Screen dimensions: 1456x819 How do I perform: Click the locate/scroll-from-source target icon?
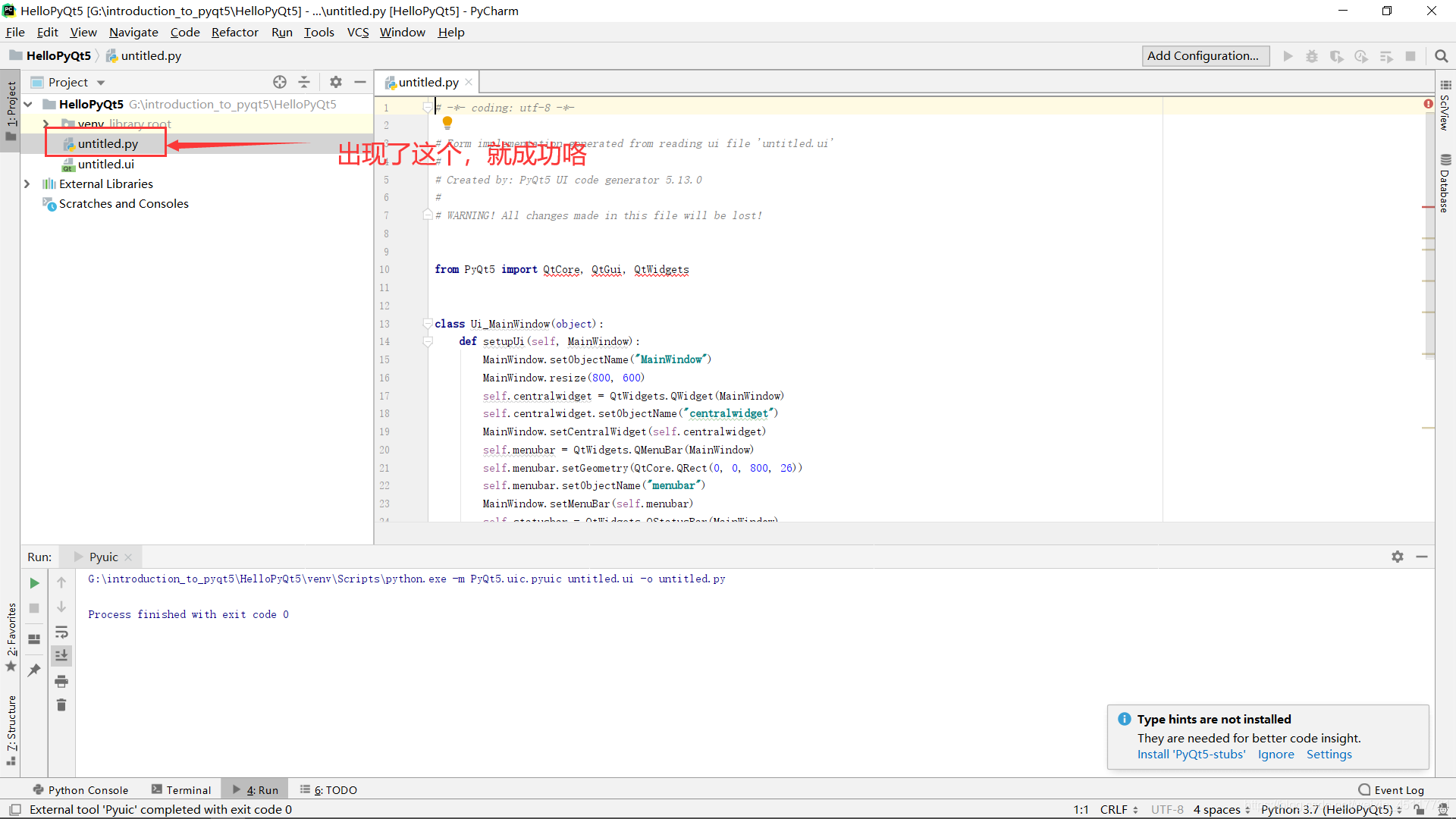(280, 82)
